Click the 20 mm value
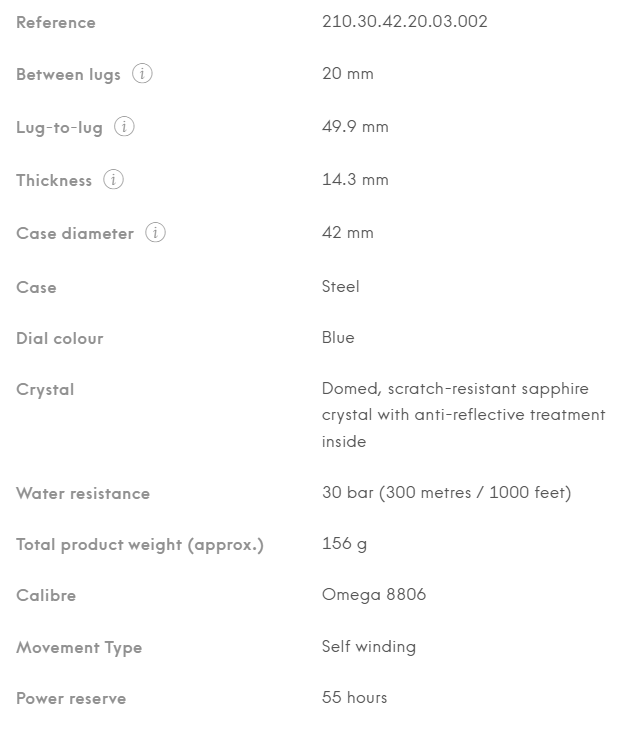Screen dimensions: 624x731 (x=347, y=74)
